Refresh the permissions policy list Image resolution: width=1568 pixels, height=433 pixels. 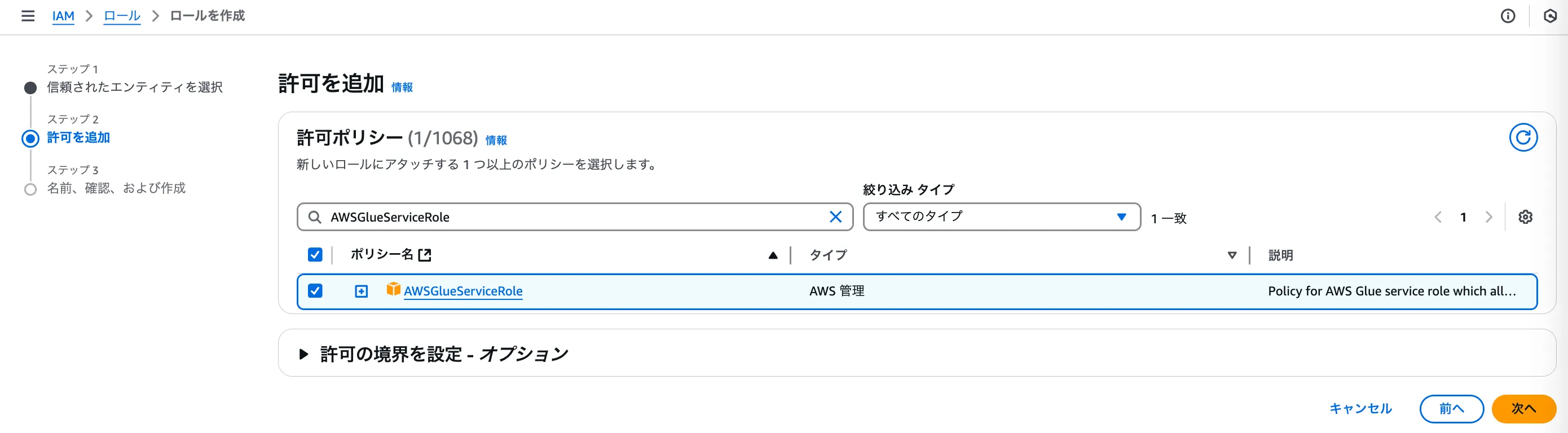tap(1523, 138)
